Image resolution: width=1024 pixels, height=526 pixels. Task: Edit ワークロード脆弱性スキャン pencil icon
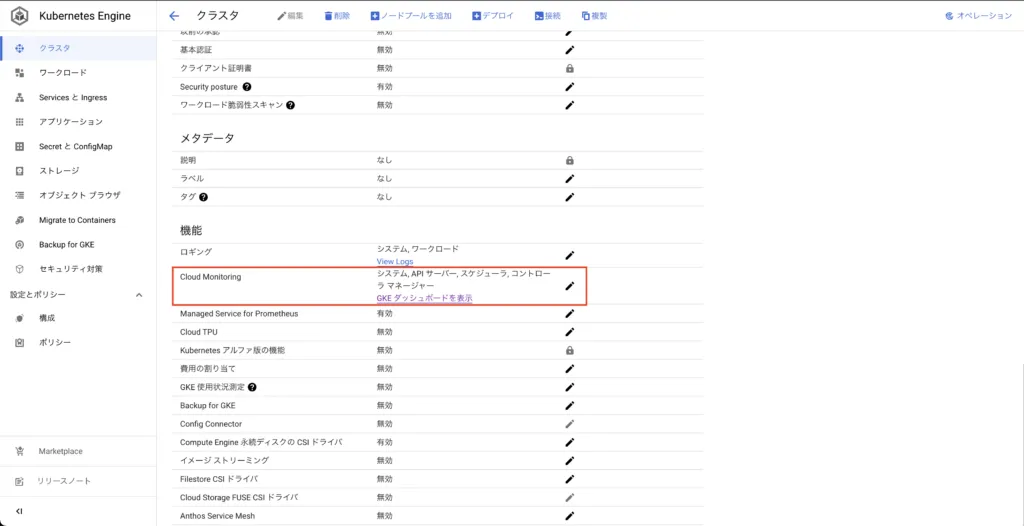[569, 105]
